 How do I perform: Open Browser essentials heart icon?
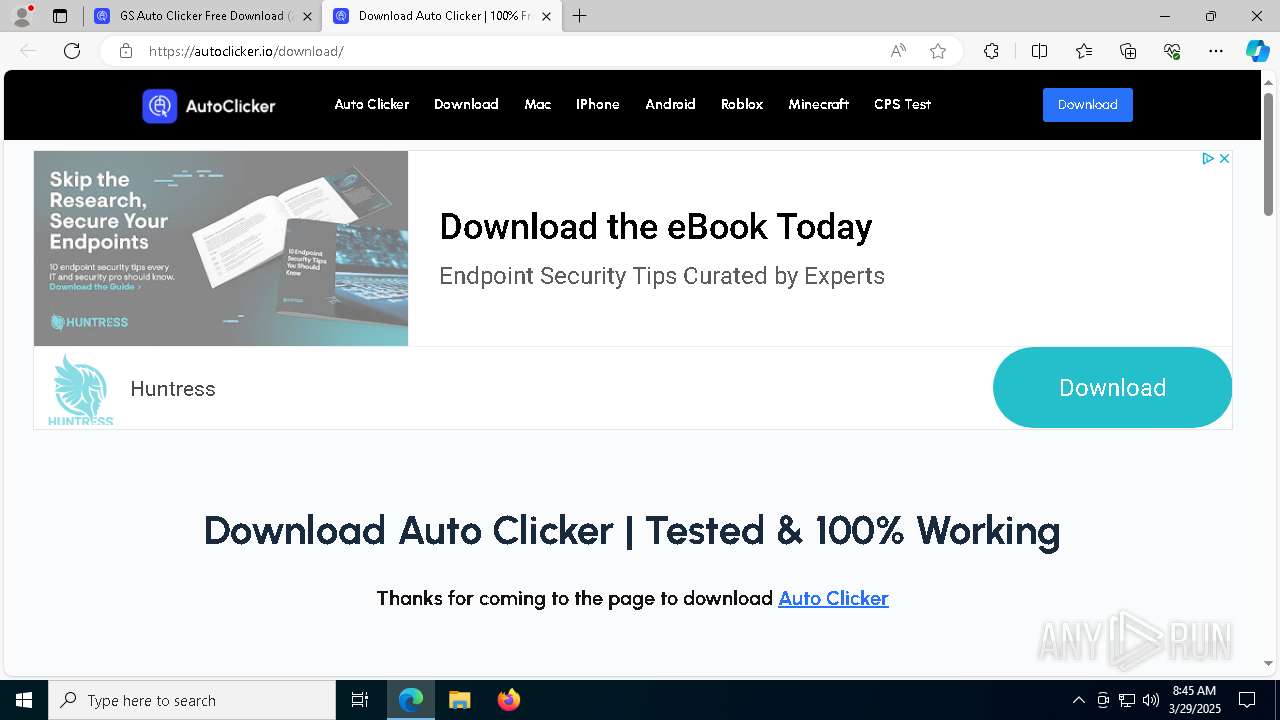(x=1172, y=51)
